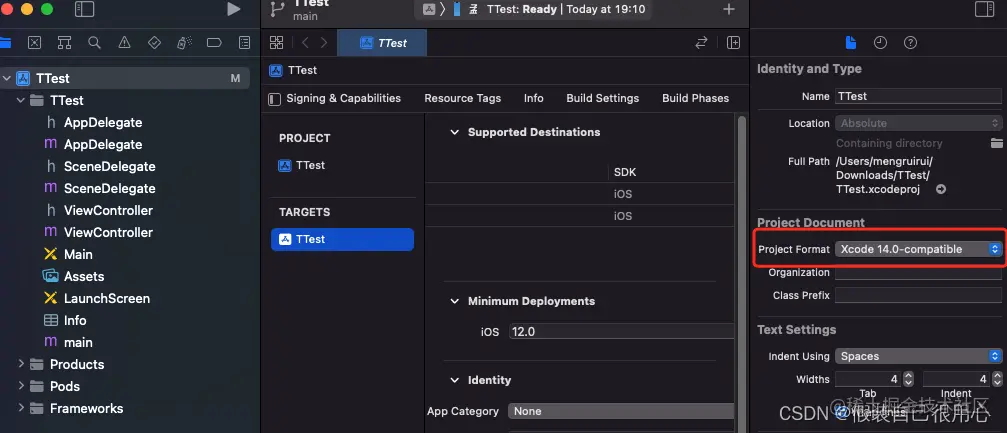Show the file inspector
The width and height of the screenshot is (1007, 433).
pos(851,43)
